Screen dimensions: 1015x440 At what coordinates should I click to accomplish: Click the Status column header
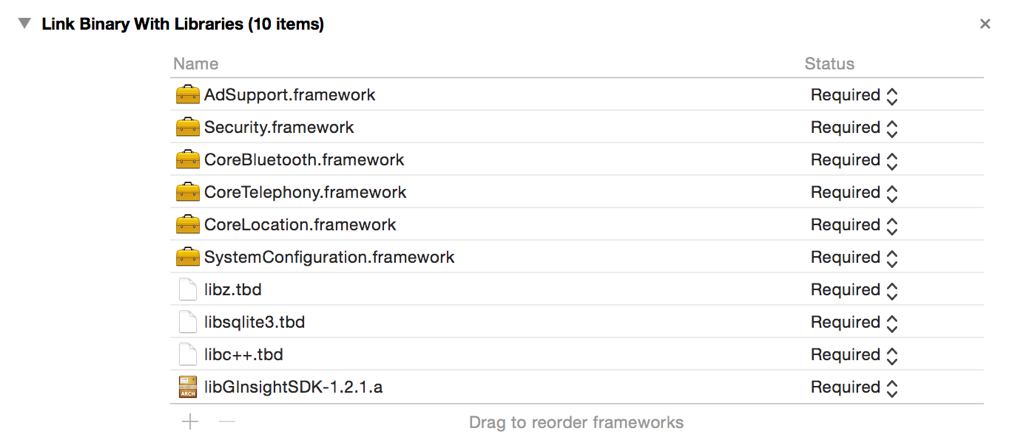829,64
